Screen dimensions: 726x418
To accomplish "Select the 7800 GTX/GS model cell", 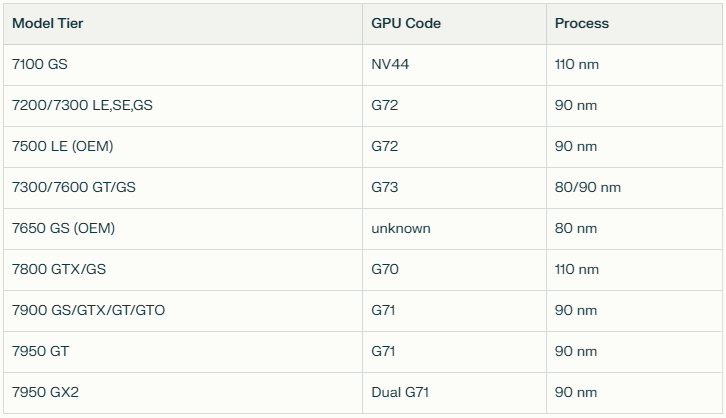I will click(x=59, y=269).
